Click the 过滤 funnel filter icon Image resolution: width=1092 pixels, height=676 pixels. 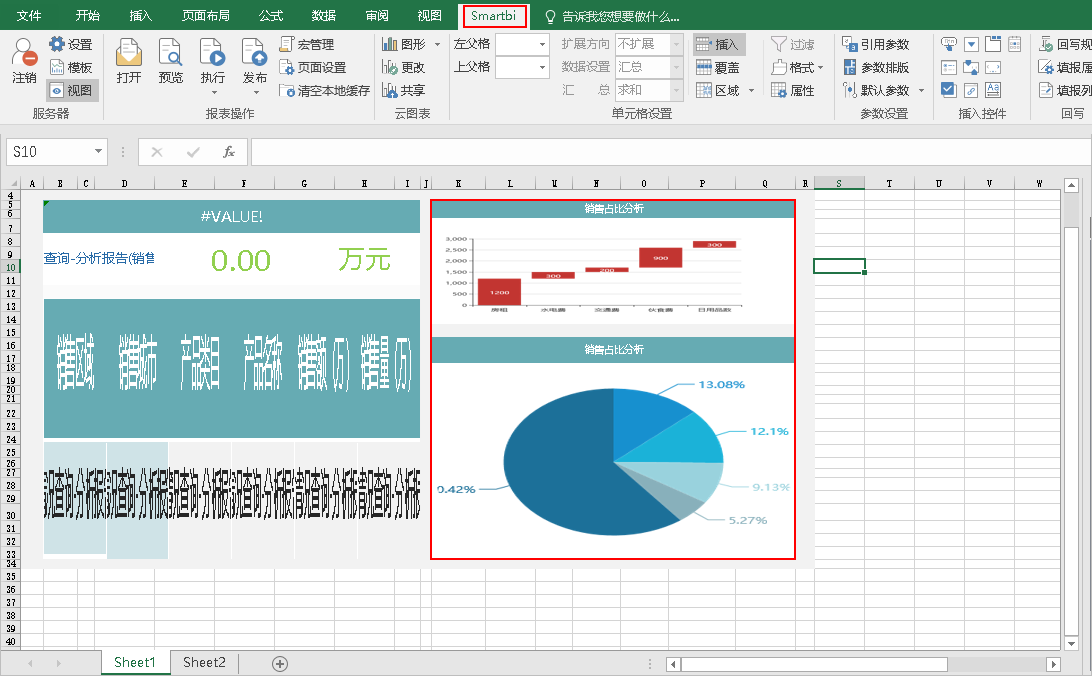click(x=779, y=45)
